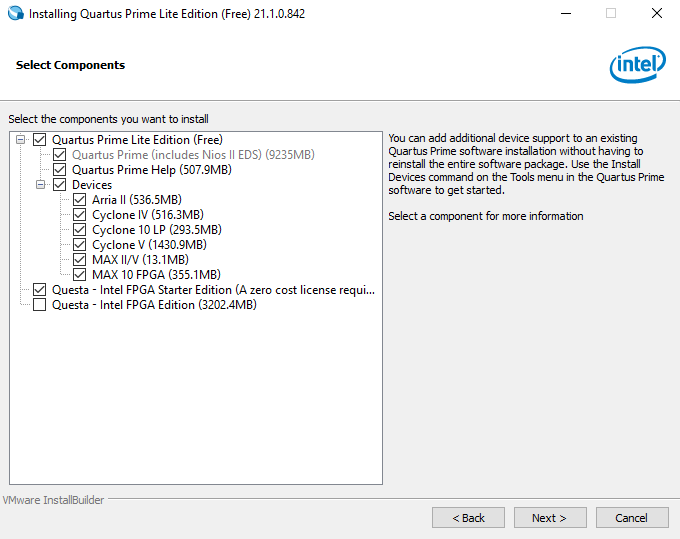Close the installer window
The image size is (680, 539).
657,13
